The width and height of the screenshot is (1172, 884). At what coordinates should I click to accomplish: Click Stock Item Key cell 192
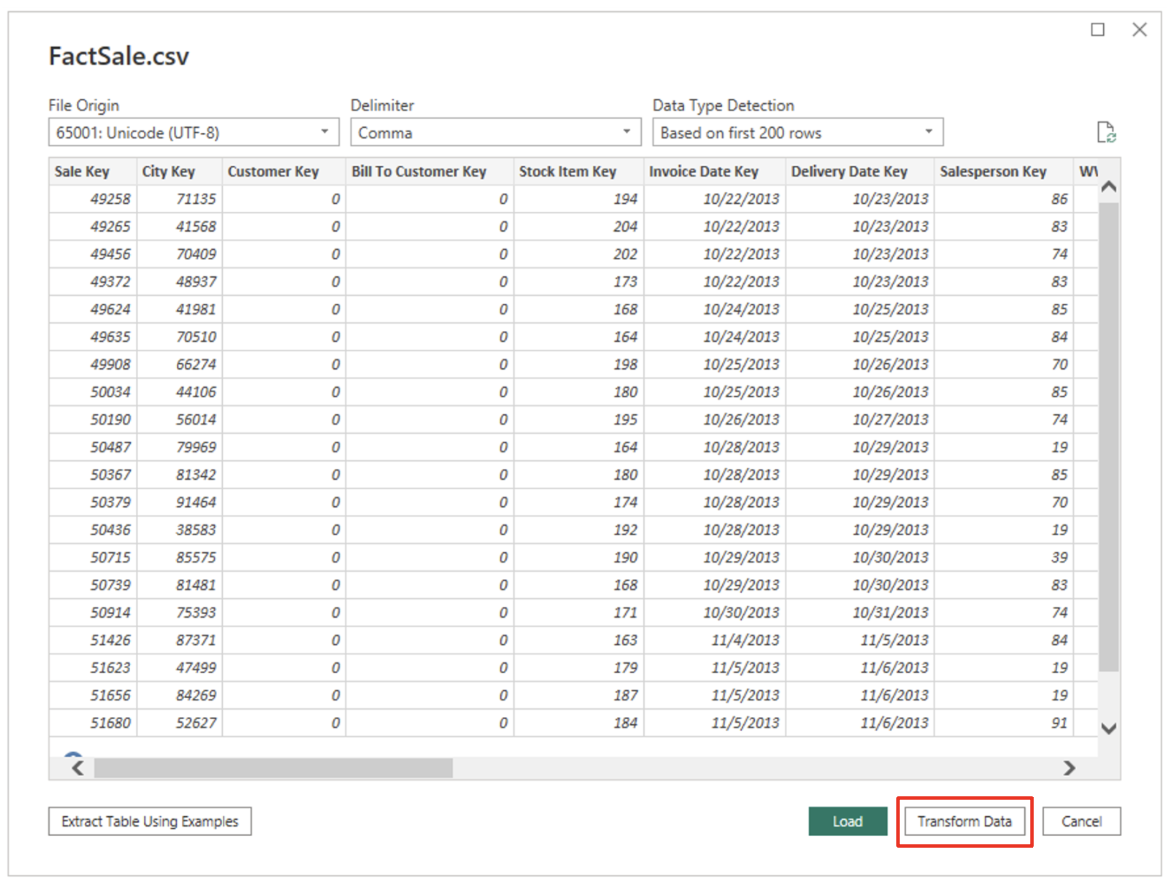(x=579, y=530)
